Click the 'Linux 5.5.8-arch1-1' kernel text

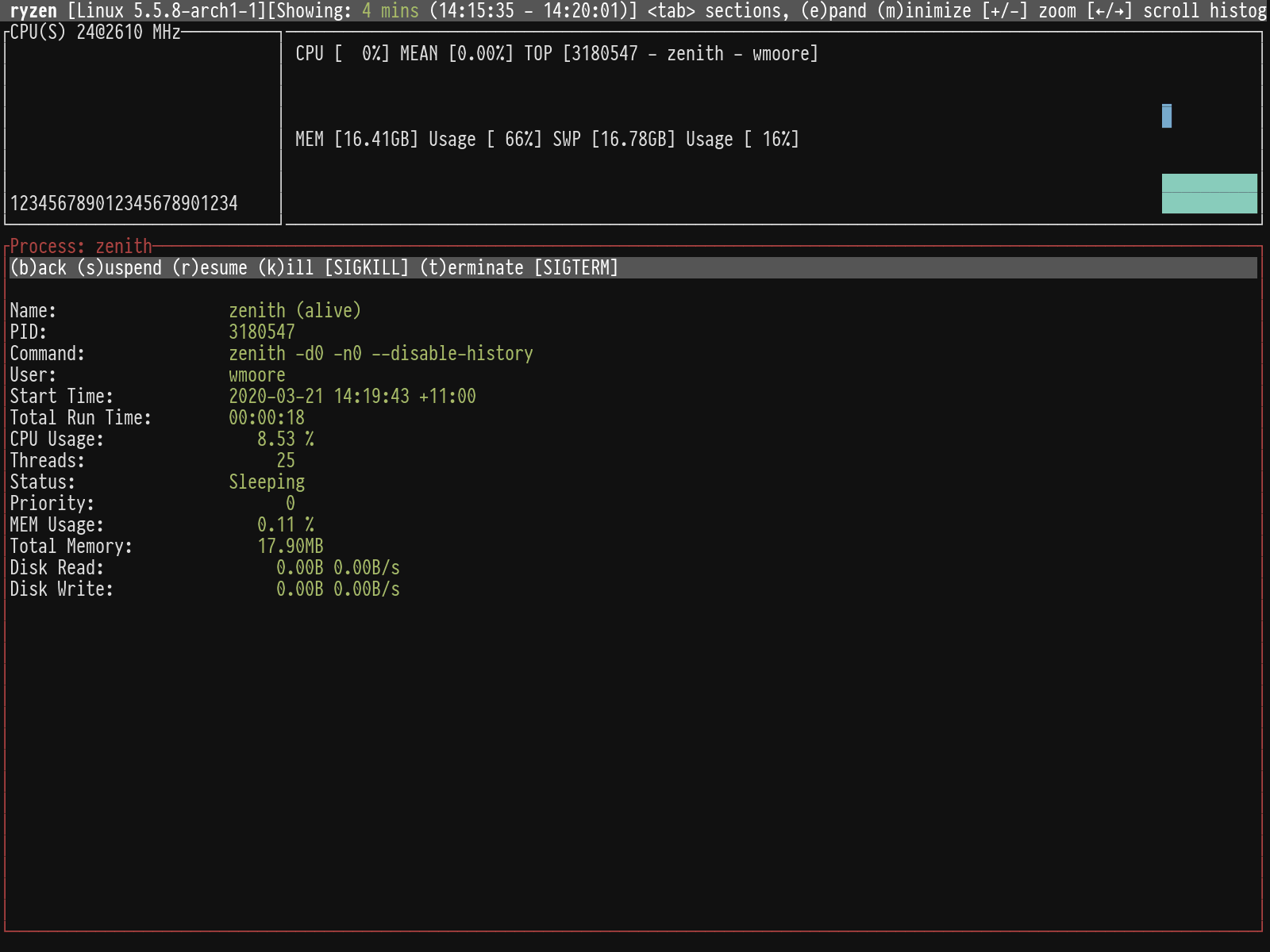coord(167,11)
